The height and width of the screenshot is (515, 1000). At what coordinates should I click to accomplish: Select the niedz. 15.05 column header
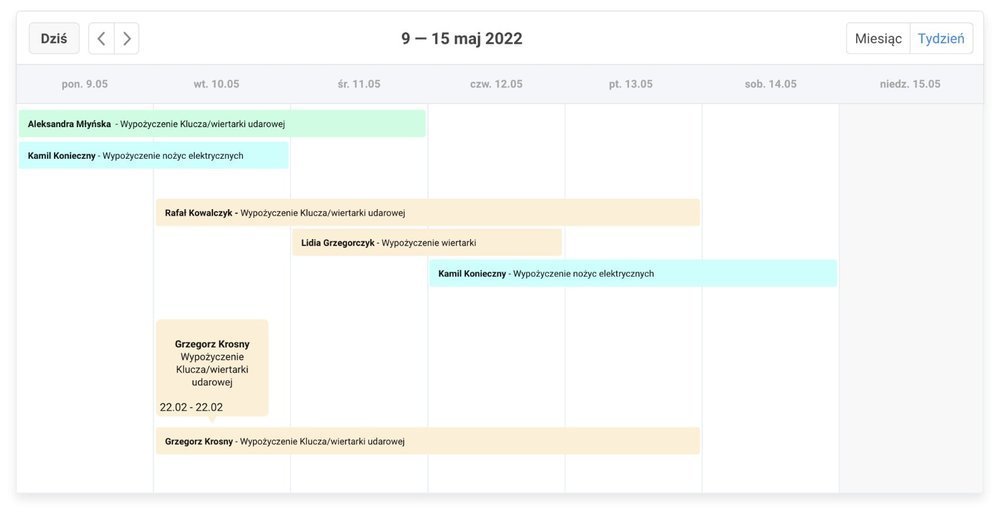910,84
